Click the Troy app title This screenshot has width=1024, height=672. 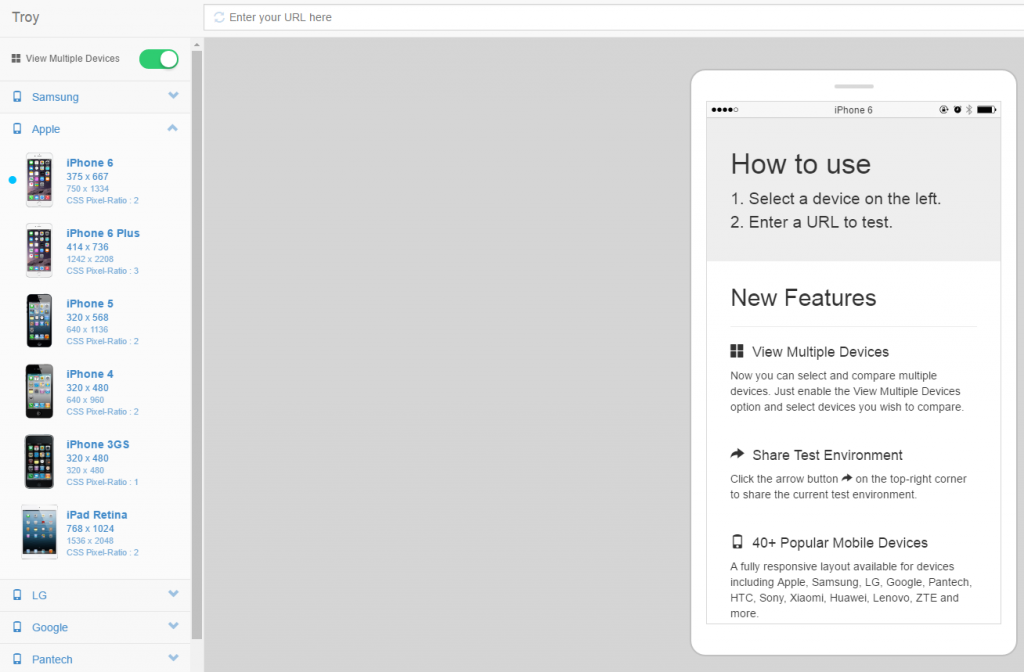pyautogui.click(x=26, y=17)
